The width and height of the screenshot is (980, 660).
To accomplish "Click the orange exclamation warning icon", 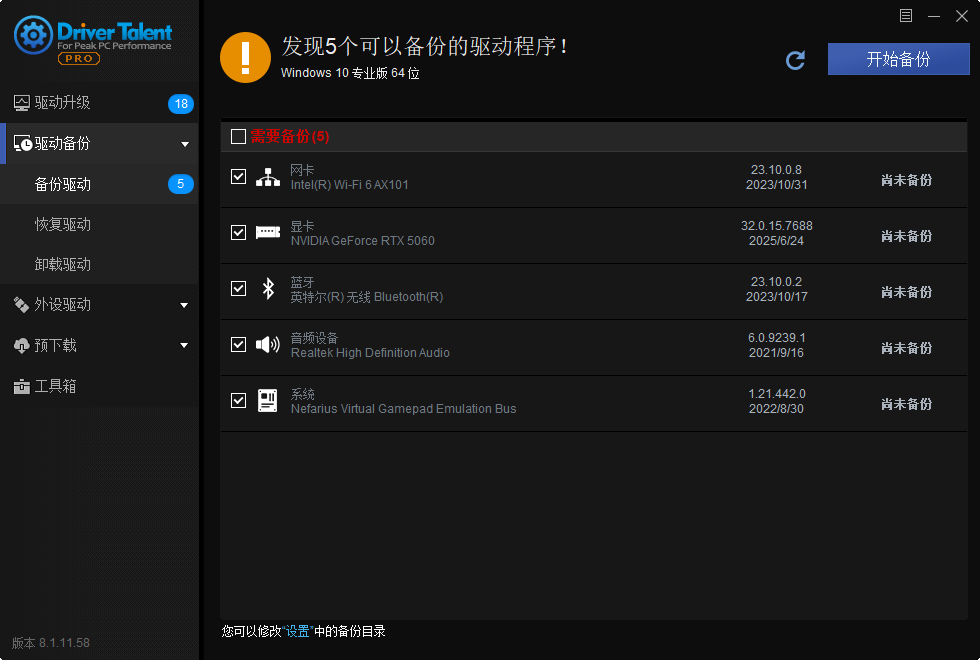I will point(245,57).
